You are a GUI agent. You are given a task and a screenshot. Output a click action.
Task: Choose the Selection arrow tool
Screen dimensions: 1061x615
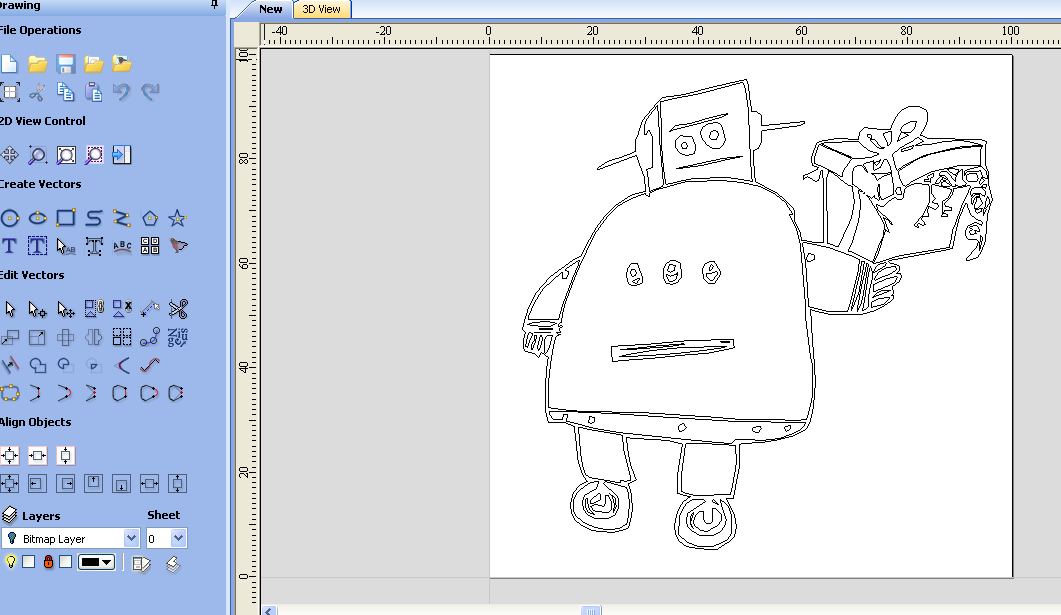[9, 309]
